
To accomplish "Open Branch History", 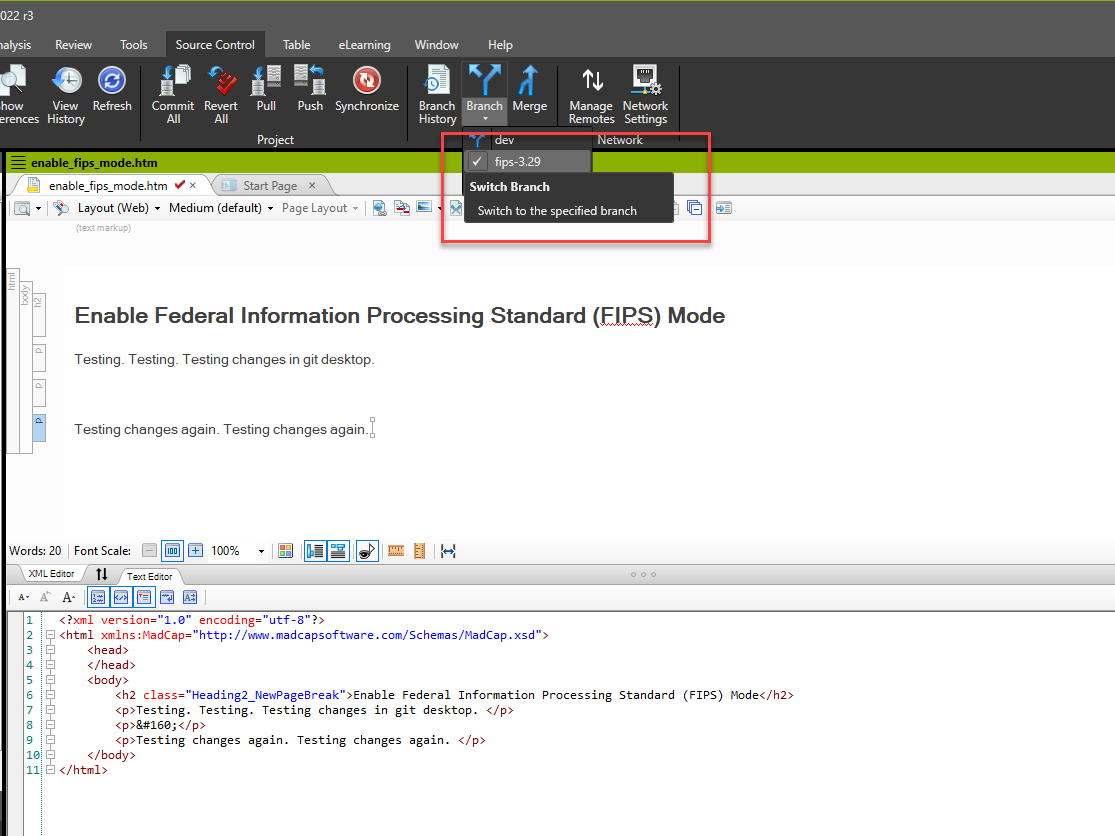I will [x=436, y=93].
